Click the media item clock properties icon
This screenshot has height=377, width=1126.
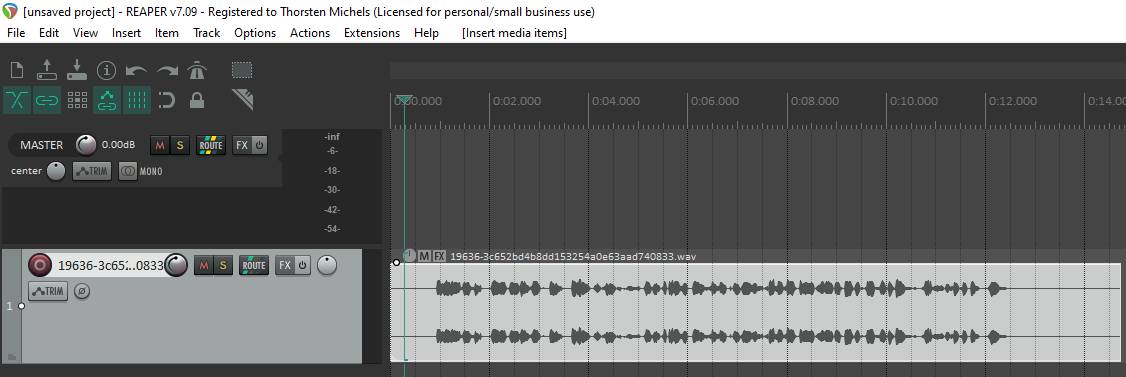tap(409, 256)
